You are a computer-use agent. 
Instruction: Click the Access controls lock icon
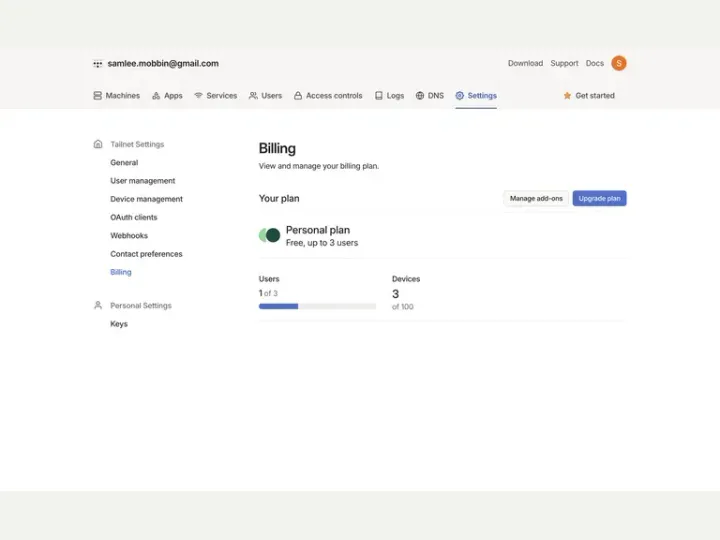(298, 96)
